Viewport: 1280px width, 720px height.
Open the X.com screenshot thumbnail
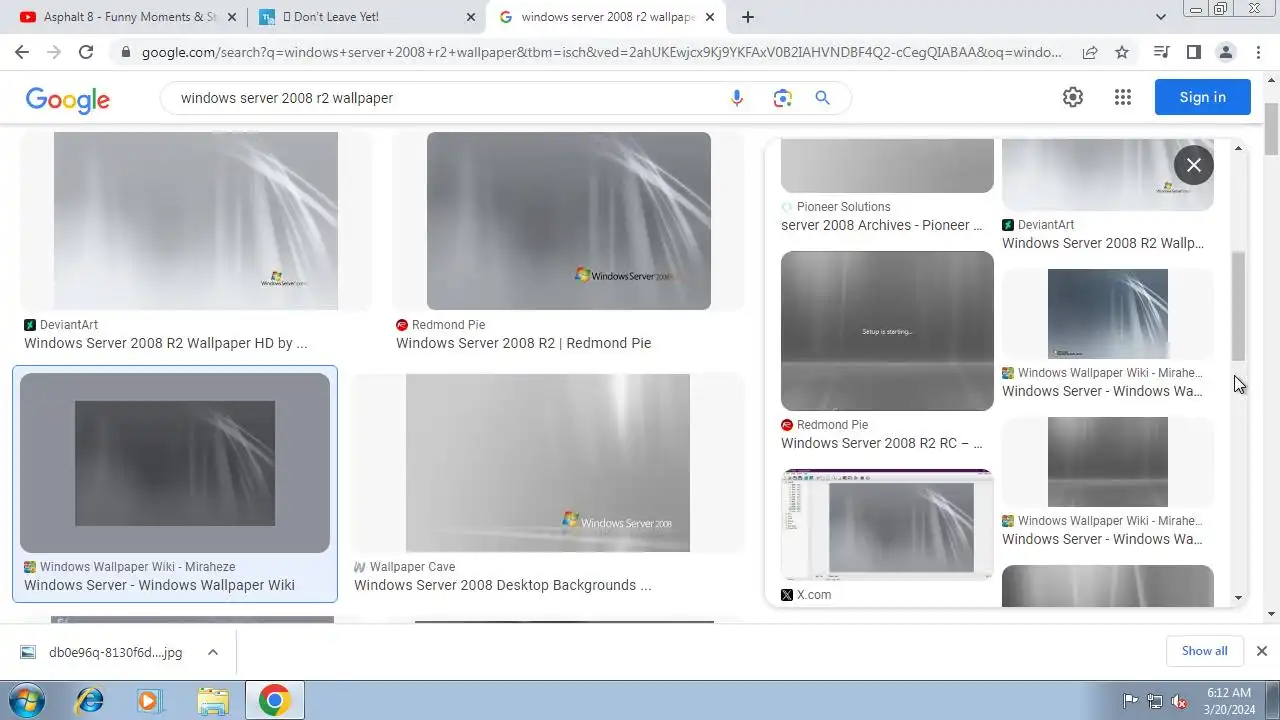coord(887,525)
